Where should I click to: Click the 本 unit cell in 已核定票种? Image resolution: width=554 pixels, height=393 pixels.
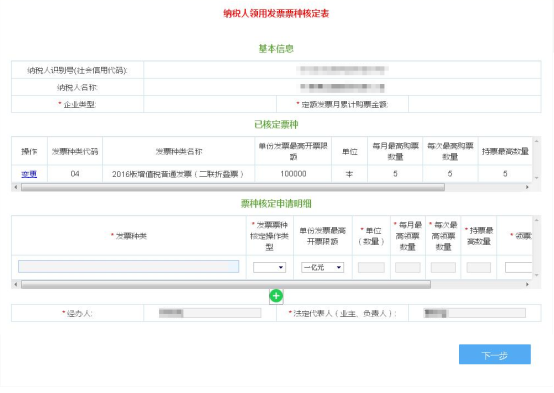coord(349,174)
